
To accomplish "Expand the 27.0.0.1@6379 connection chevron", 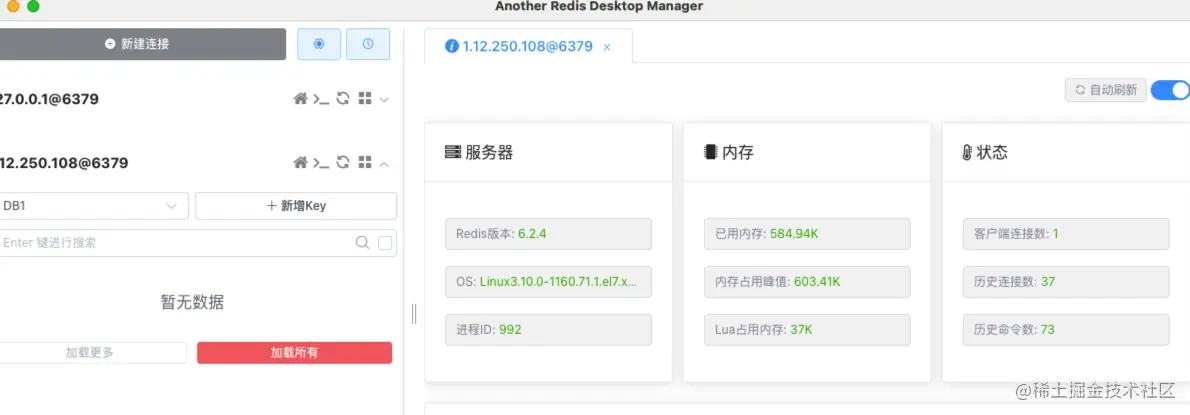I will coord(384,99).
